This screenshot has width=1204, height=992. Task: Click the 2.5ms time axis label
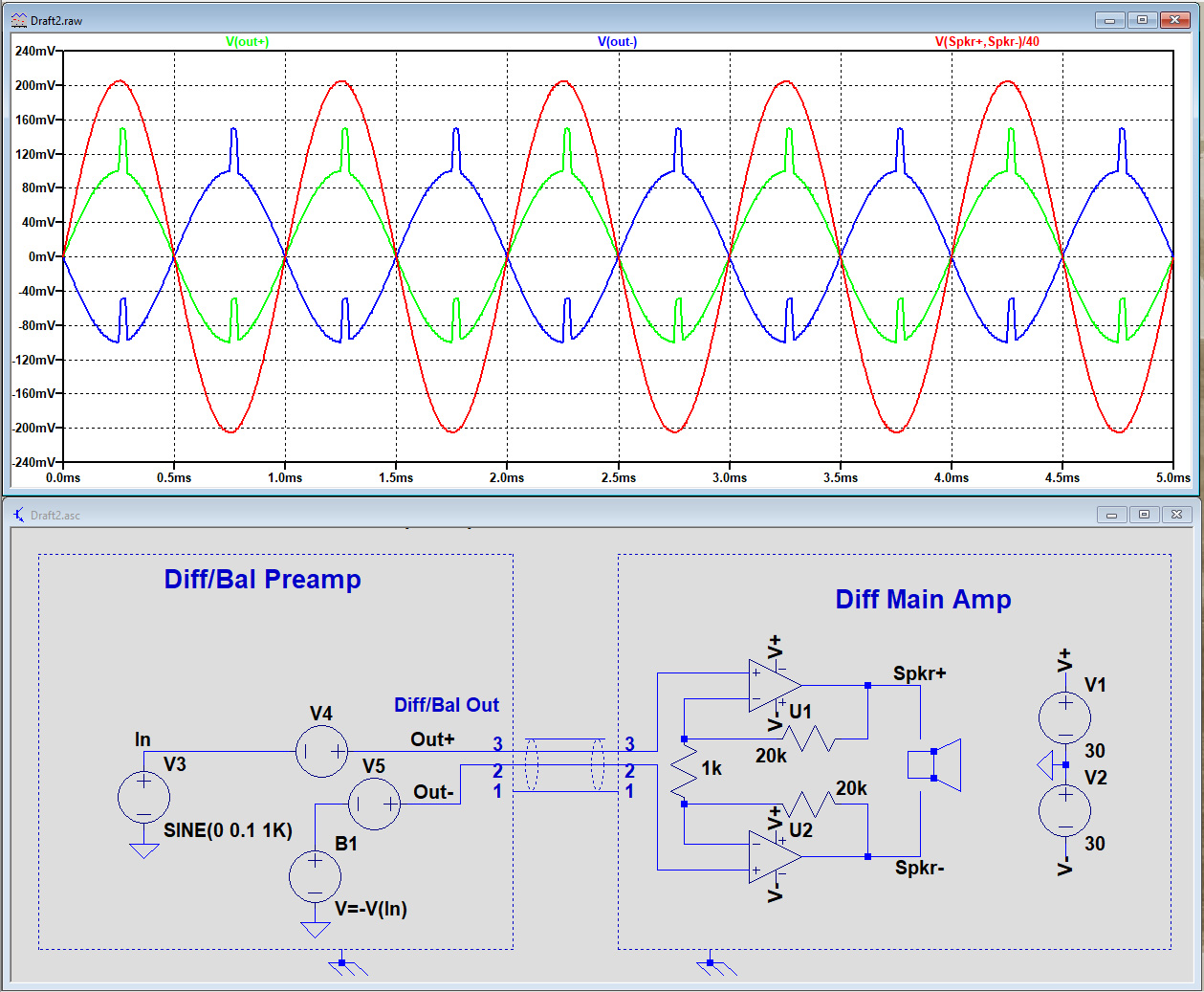click(x=619, y=477)
